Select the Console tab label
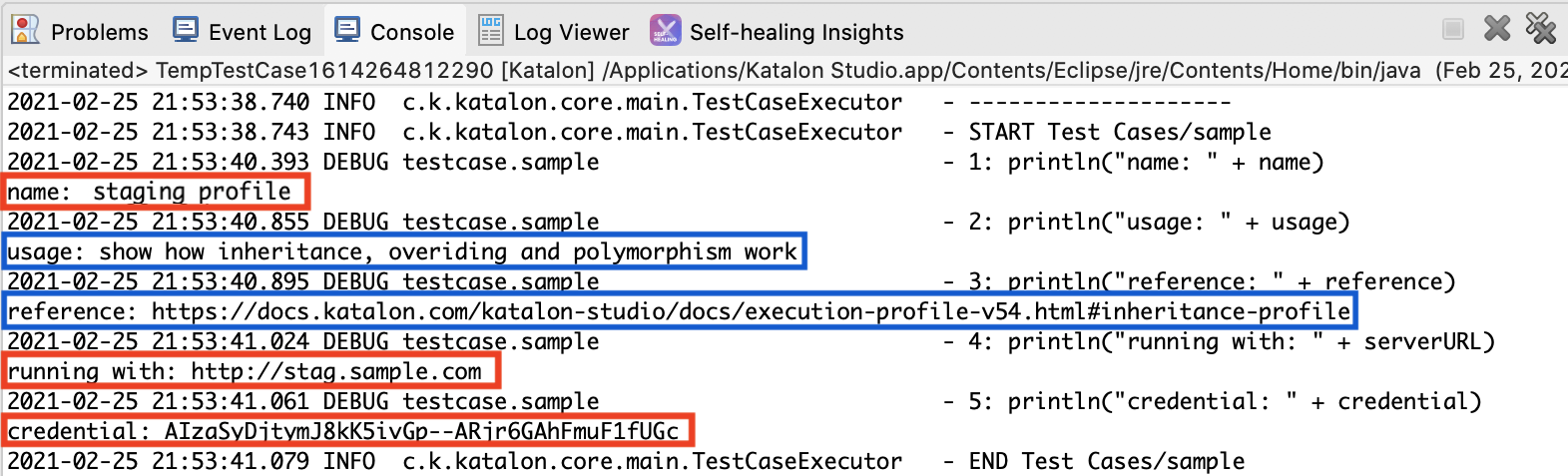 (x=412, y=32)
